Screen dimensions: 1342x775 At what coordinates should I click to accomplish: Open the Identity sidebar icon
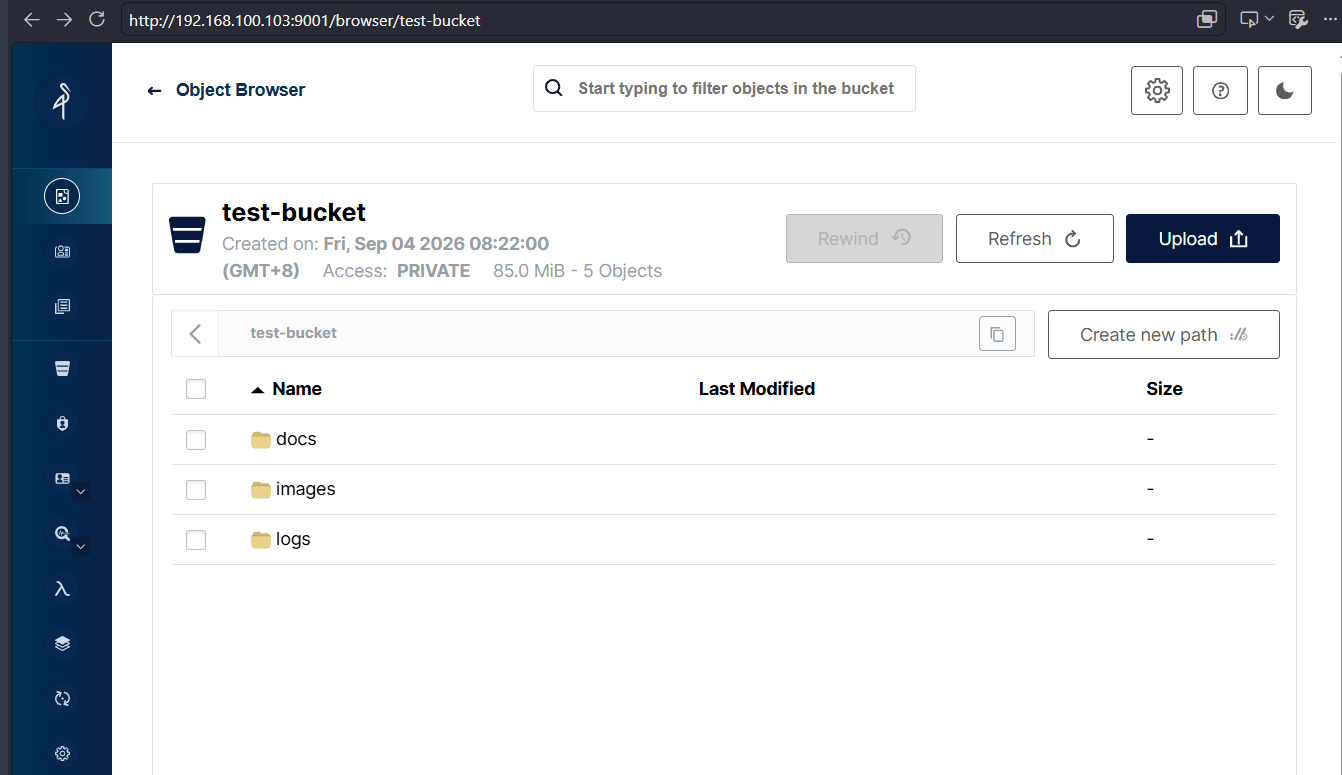(x=62, y=479)
